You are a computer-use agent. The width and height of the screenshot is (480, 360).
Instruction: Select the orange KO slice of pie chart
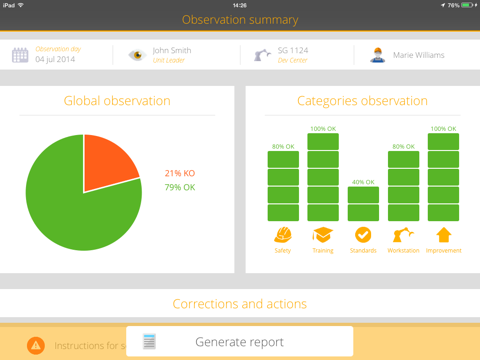[x=107, y=160]
